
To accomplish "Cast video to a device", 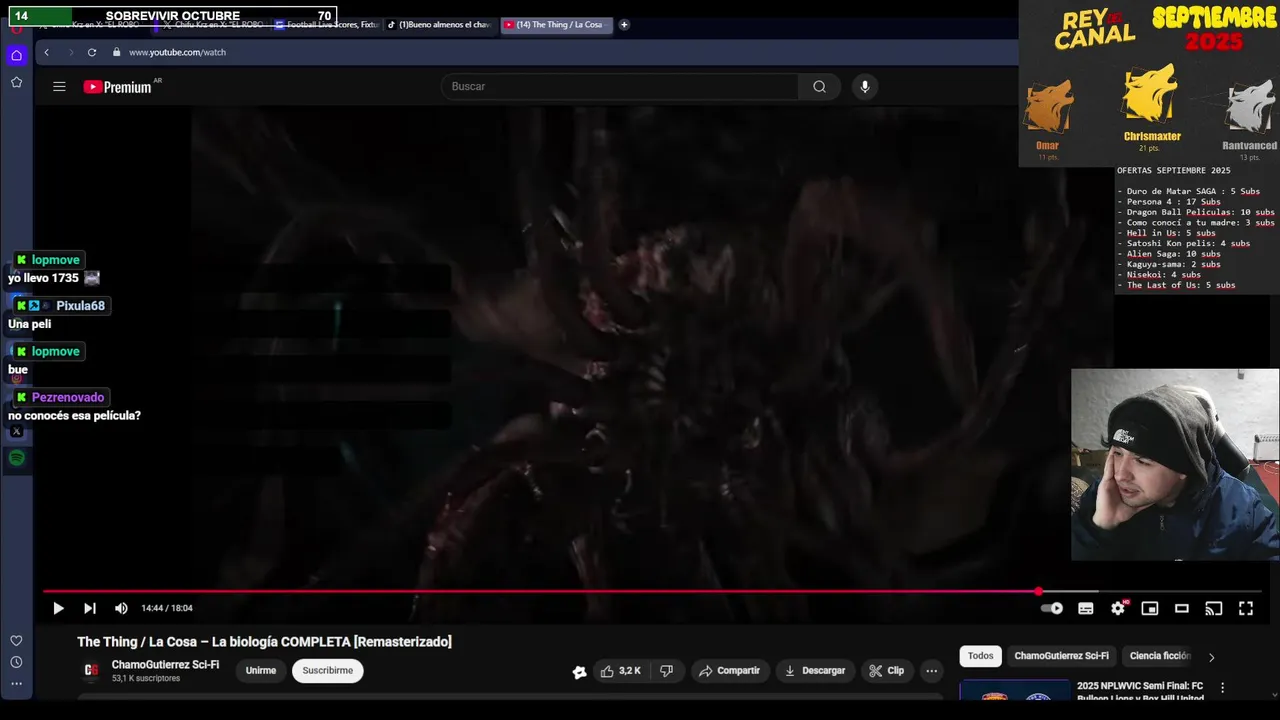I will tap(1214, 608).
